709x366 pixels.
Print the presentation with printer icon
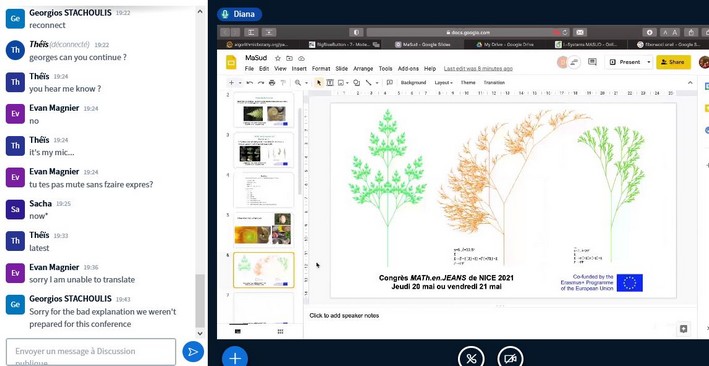point(272,83)
